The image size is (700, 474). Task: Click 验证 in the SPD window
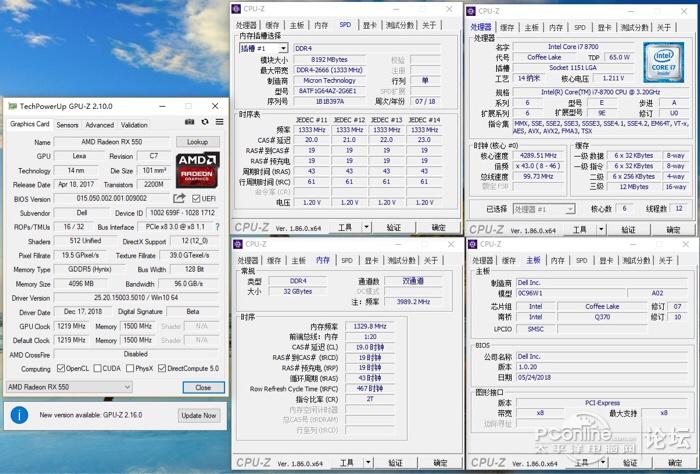point(393,228)
